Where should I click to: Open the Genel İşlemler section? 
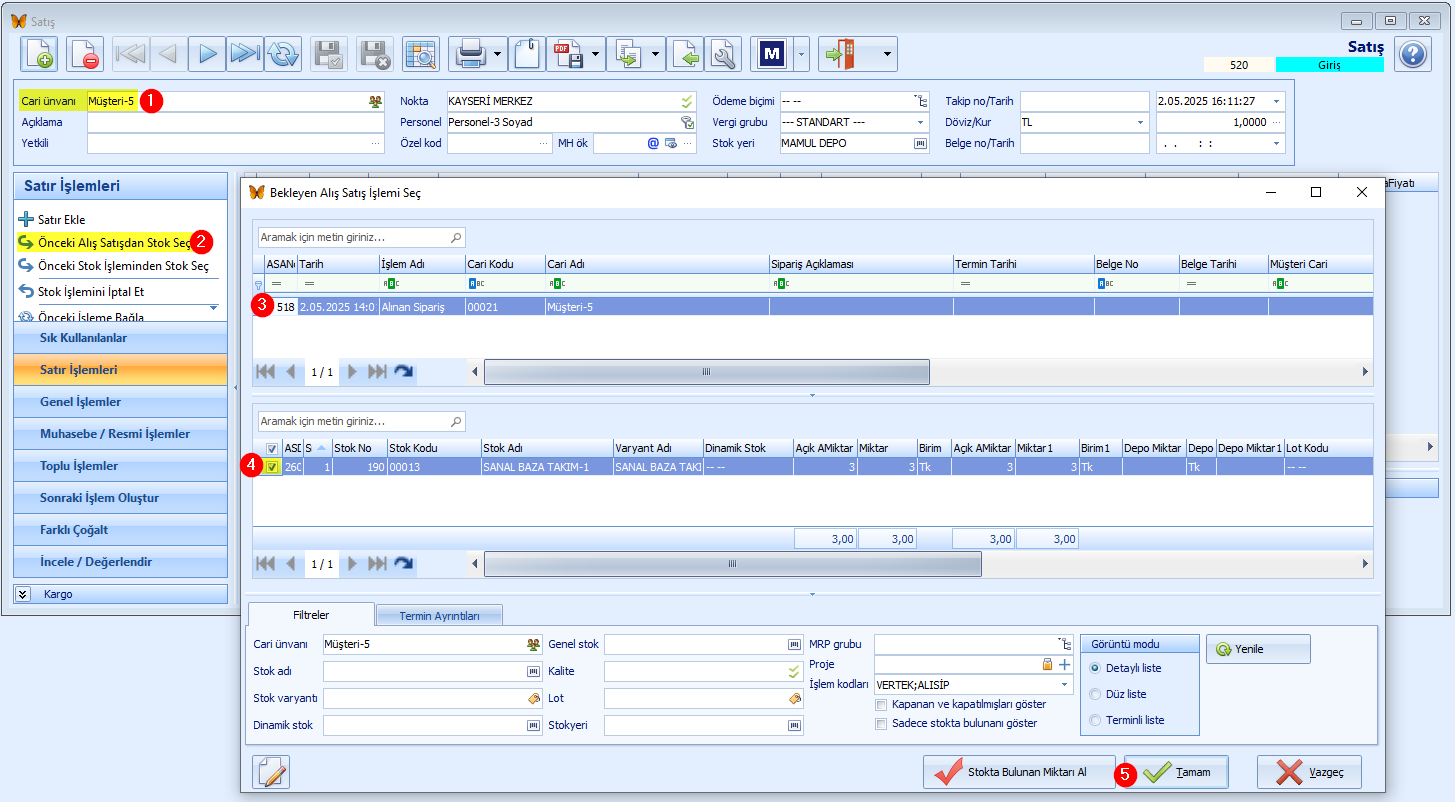121,402
